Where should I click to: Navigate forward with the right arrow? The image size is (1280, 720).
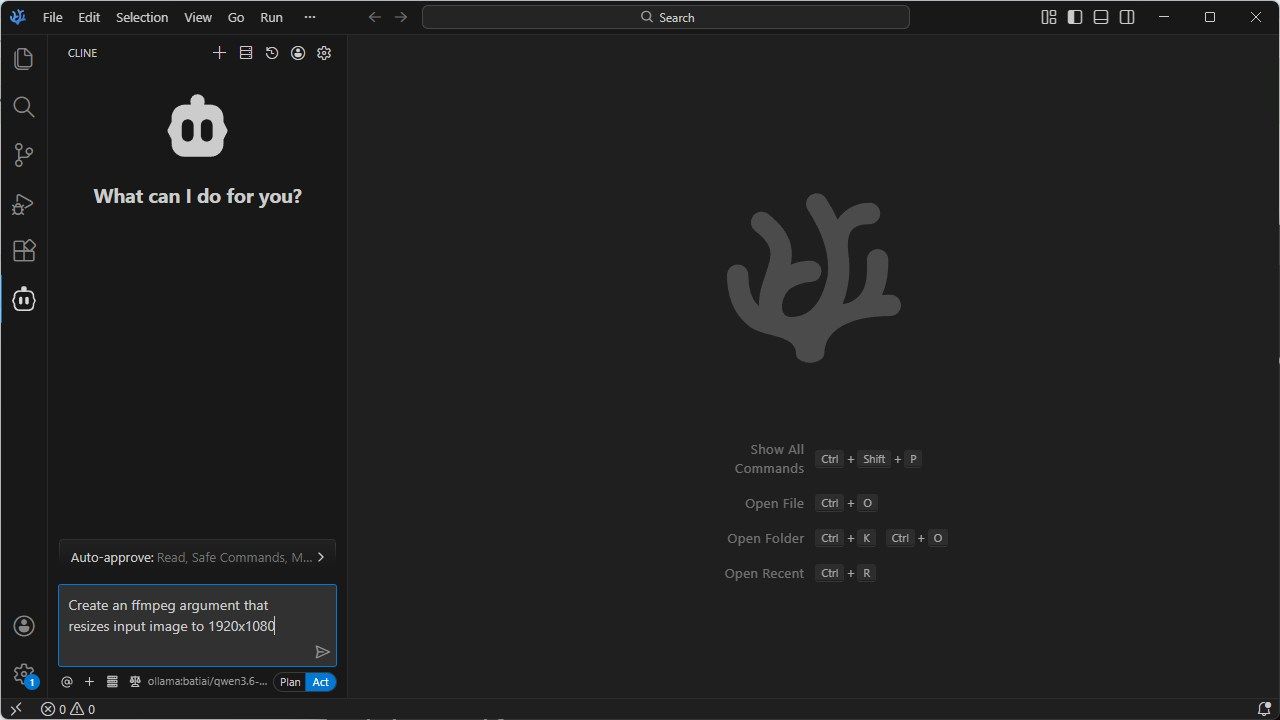tap(400, 17)
